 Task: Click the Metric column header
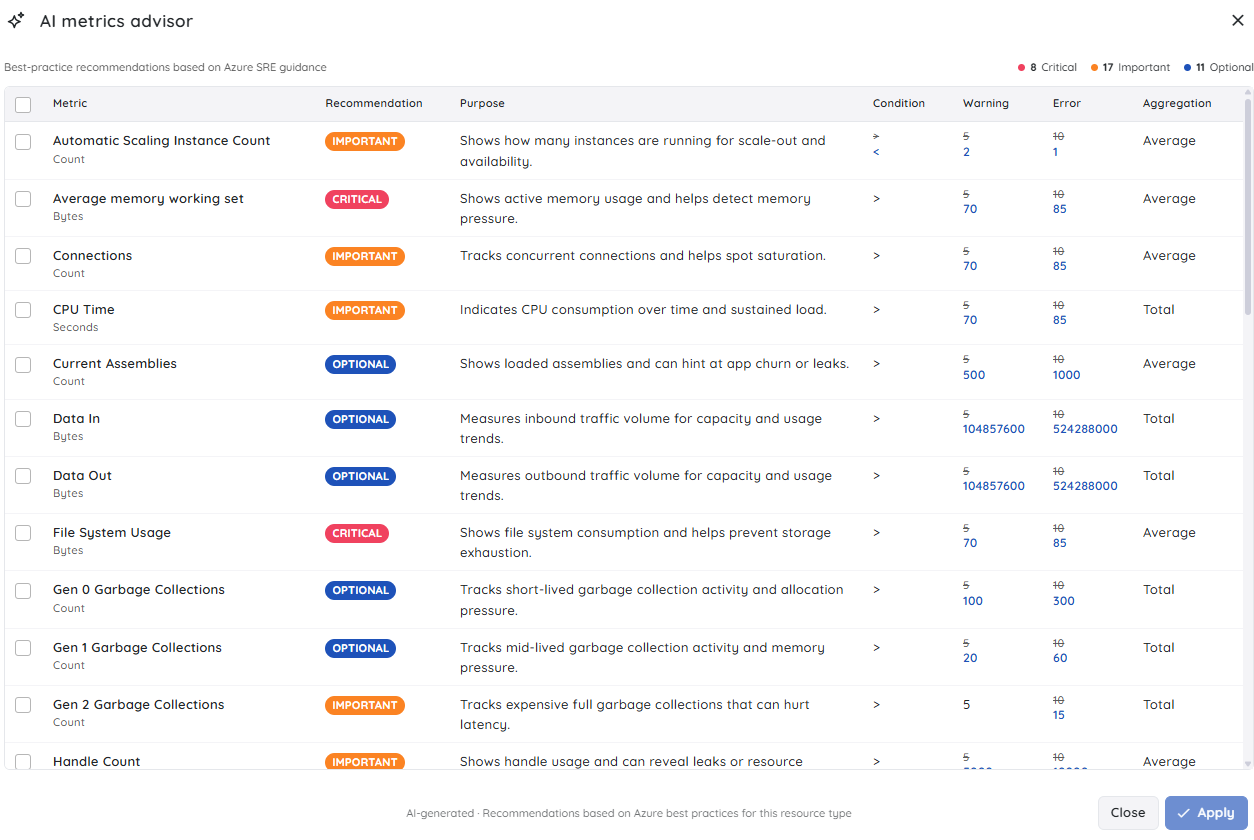70,103
